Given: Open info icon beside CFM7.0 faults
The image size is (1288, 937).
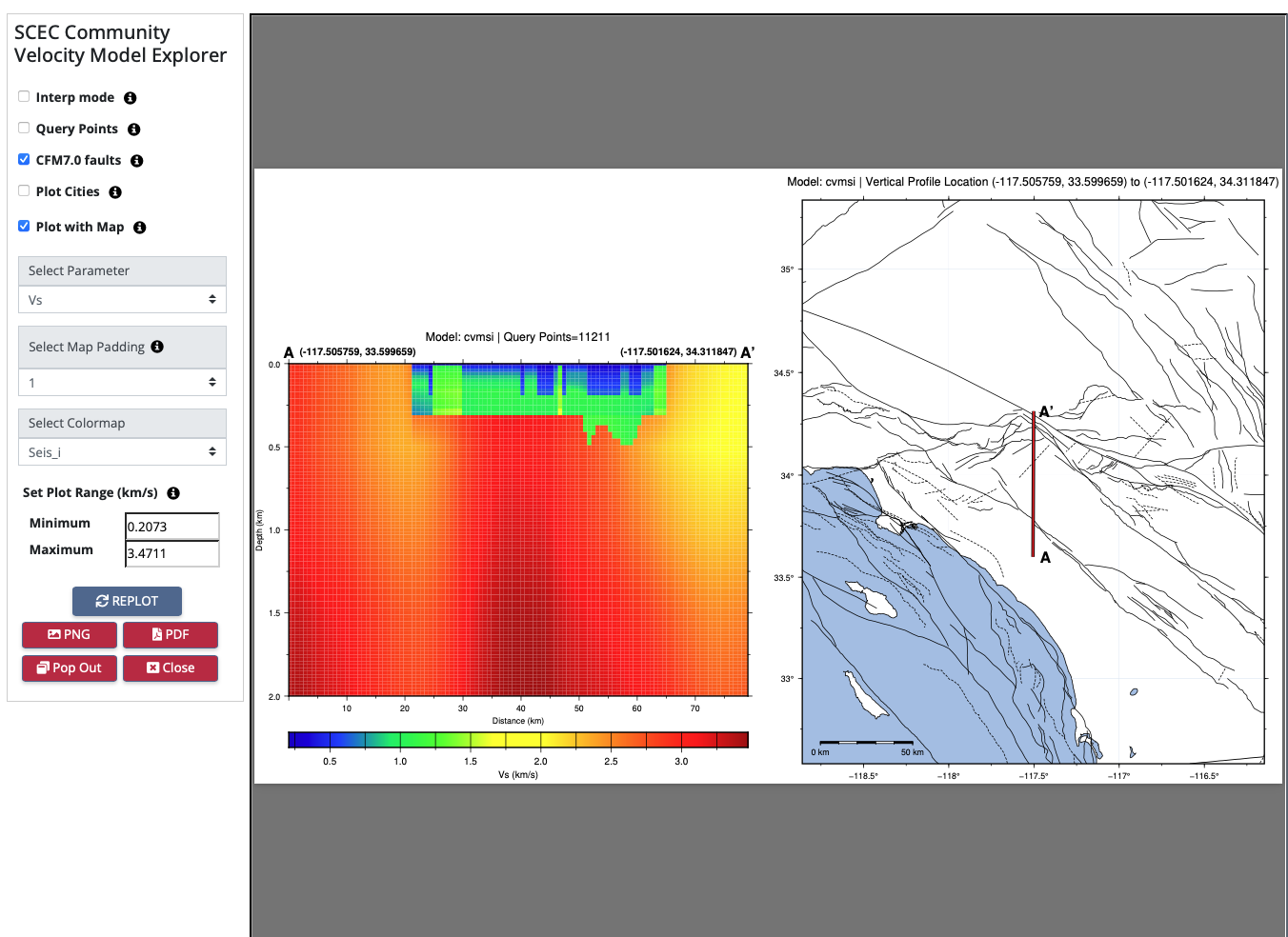Looking at the screenshot, I should [x=137, y=161].
